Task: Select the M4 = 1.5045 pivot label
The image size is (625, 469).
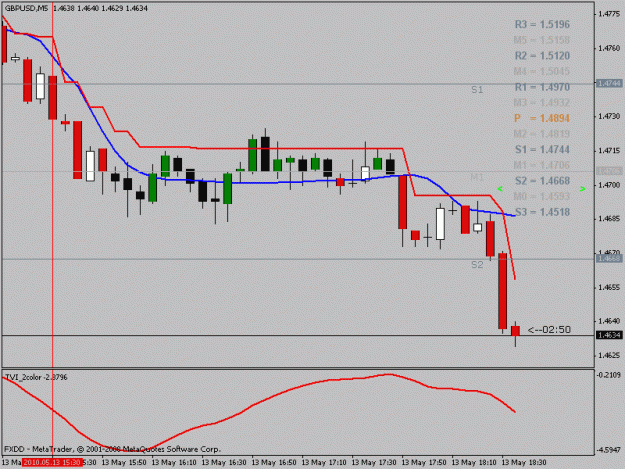Action: [x=541, y=72]
